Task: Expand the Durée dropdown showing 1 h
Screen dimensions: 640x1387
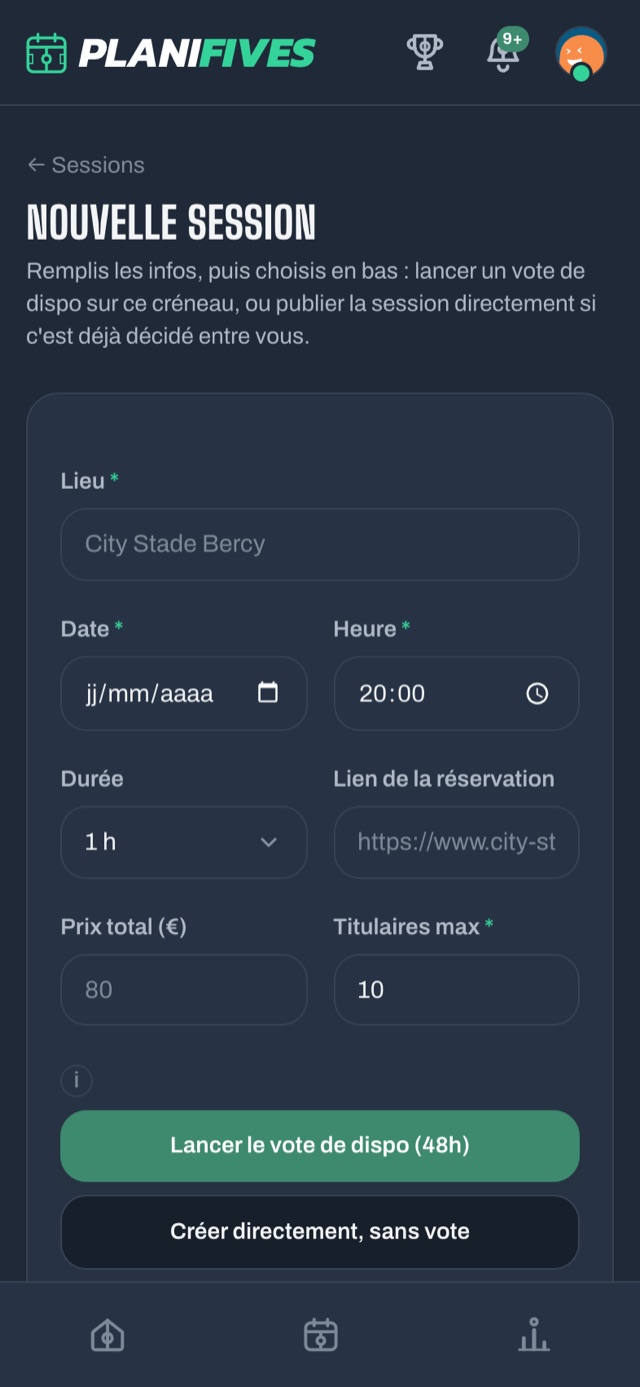Action: [184, 842]
